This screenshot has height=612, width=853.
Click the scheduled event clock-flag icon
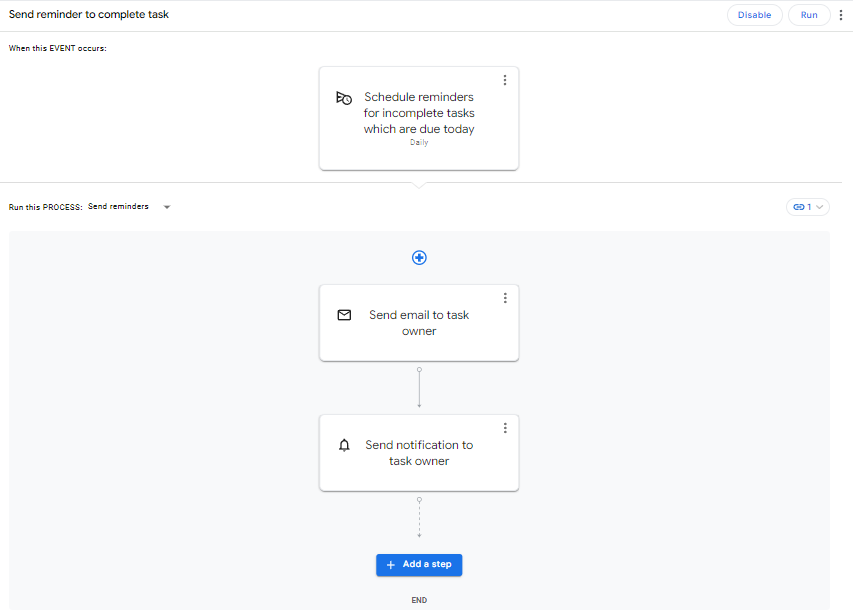click(x=344, y=98)
